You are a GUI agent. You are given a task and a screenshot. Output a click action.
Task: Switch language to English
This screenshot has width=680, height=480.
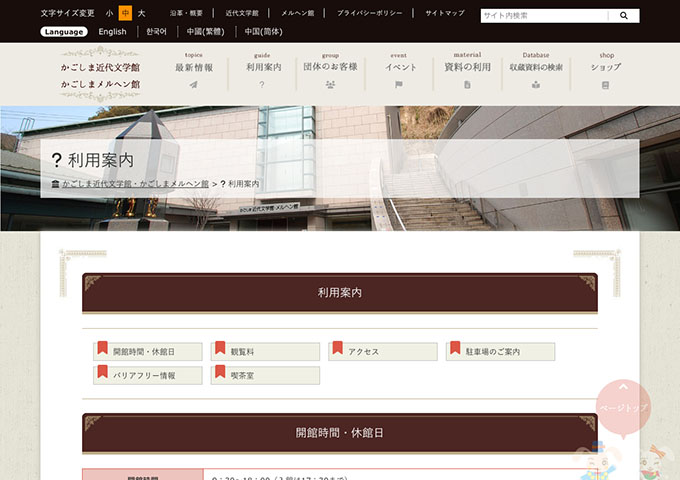click(112, 32)
